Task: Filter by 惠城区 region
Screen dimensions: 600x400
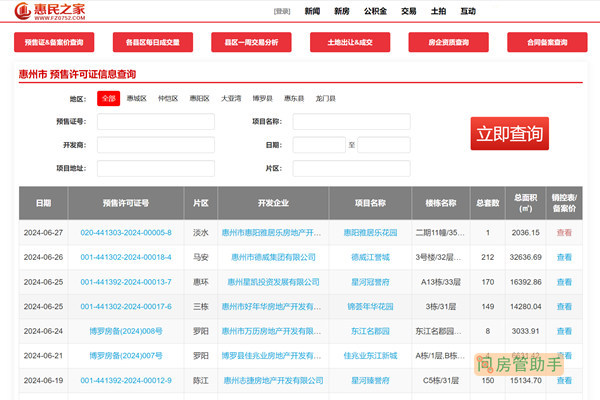Action: click(137, 98)
